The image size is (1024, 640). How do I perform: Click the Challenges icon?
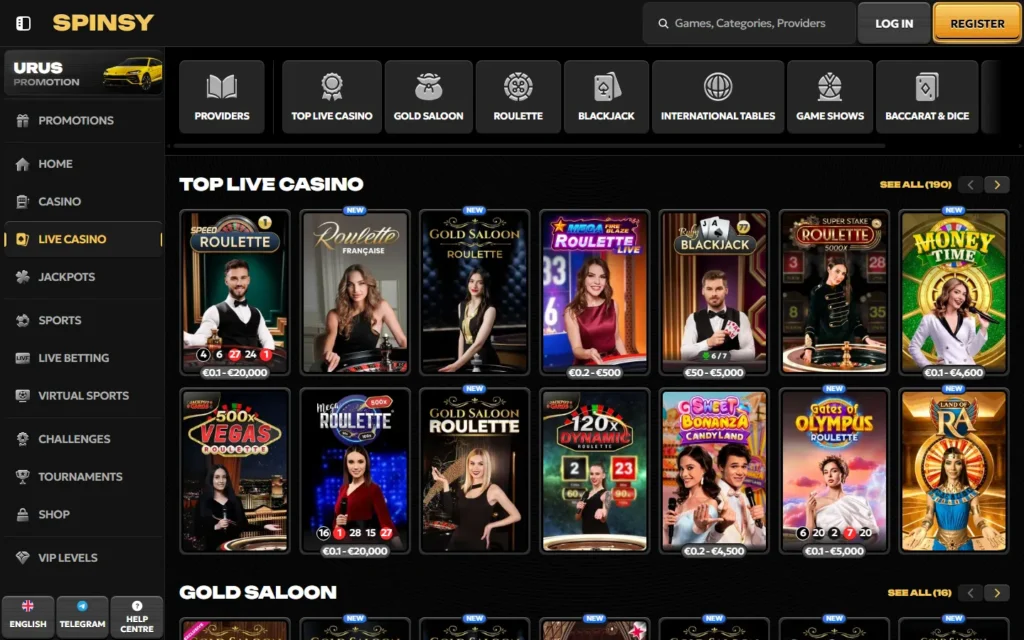23,439
